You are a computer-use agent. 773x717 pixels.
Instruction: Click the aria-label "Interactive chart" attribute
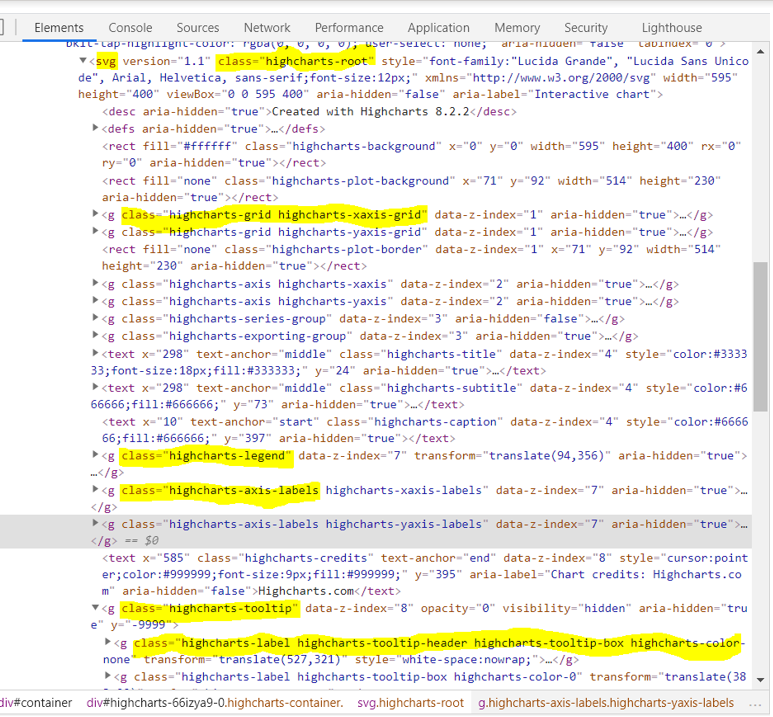click(555, 94)
